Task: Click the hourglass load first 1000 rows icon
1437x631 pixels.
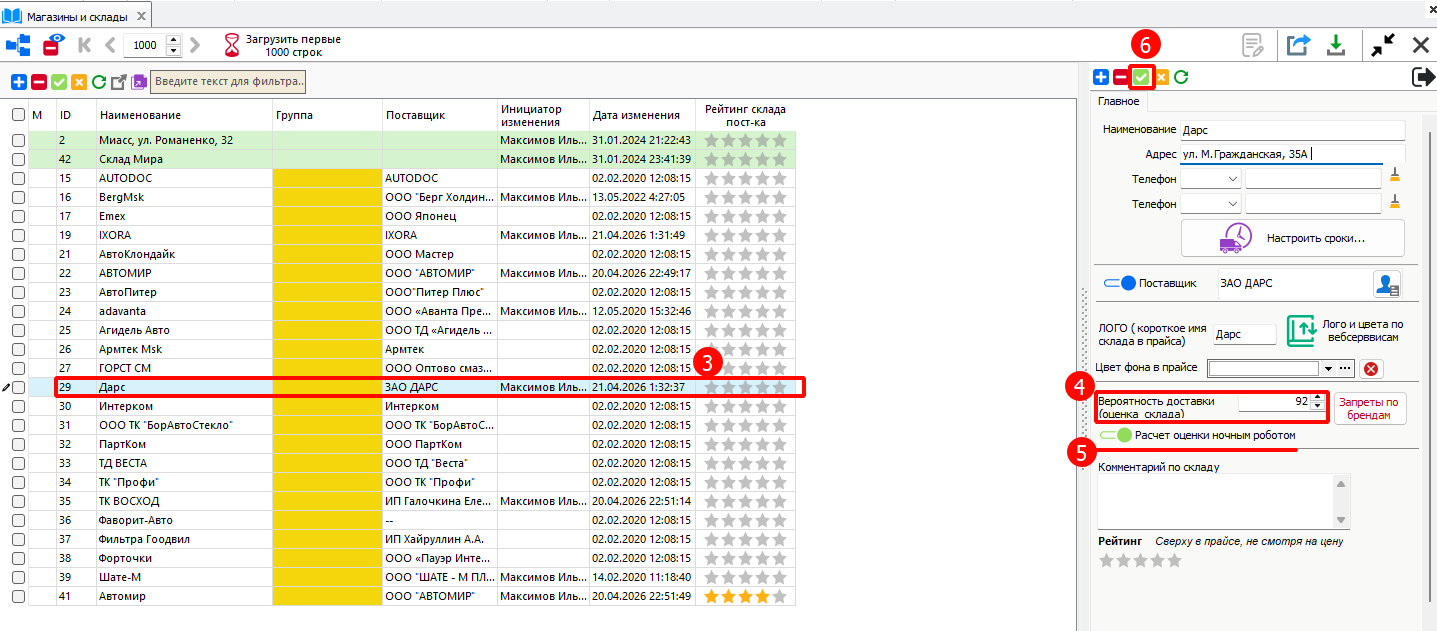Action: [x=232, y=45]
